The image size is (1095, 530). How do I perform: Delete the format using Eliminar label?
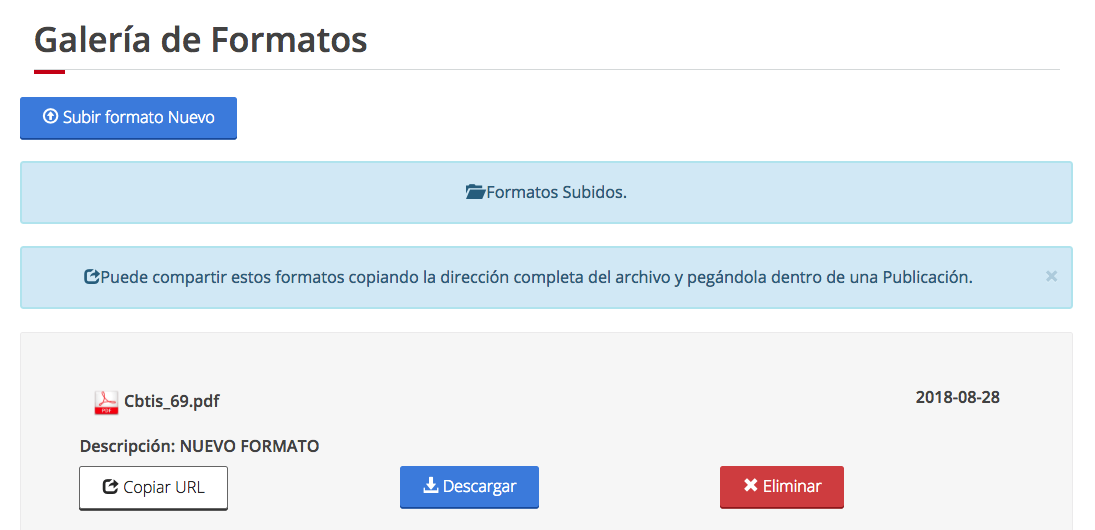792,487
